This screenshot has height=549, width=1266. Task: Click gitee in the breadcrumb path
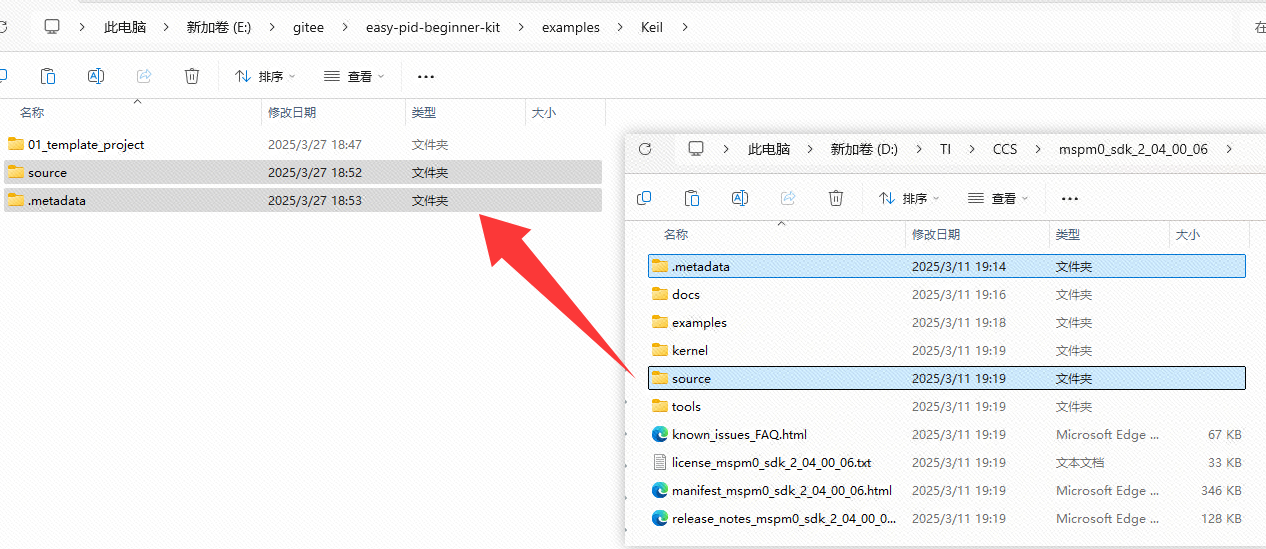coord(309,27)
